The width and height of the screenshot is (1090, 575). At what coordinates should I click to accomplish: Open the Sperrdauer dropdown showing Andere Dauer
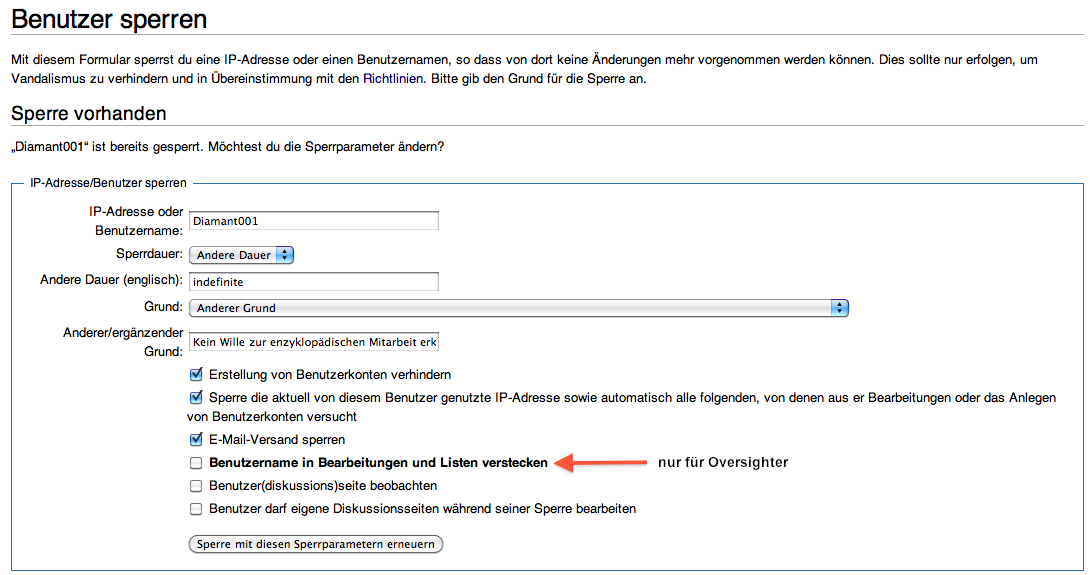pyautogui.click(x=241, y=255)
